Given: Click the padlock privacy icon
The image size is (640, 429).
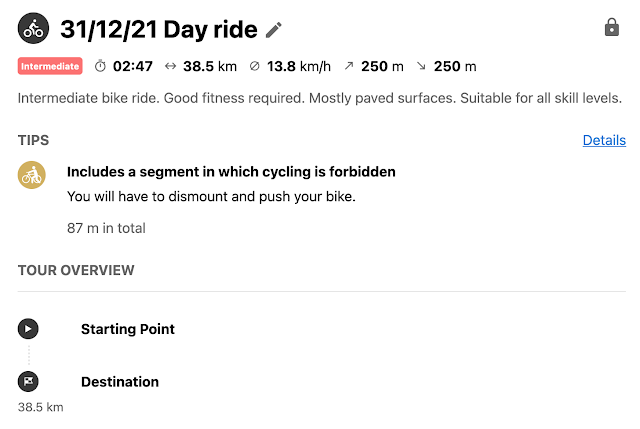Looking at the screenshot, I should 612,28.
